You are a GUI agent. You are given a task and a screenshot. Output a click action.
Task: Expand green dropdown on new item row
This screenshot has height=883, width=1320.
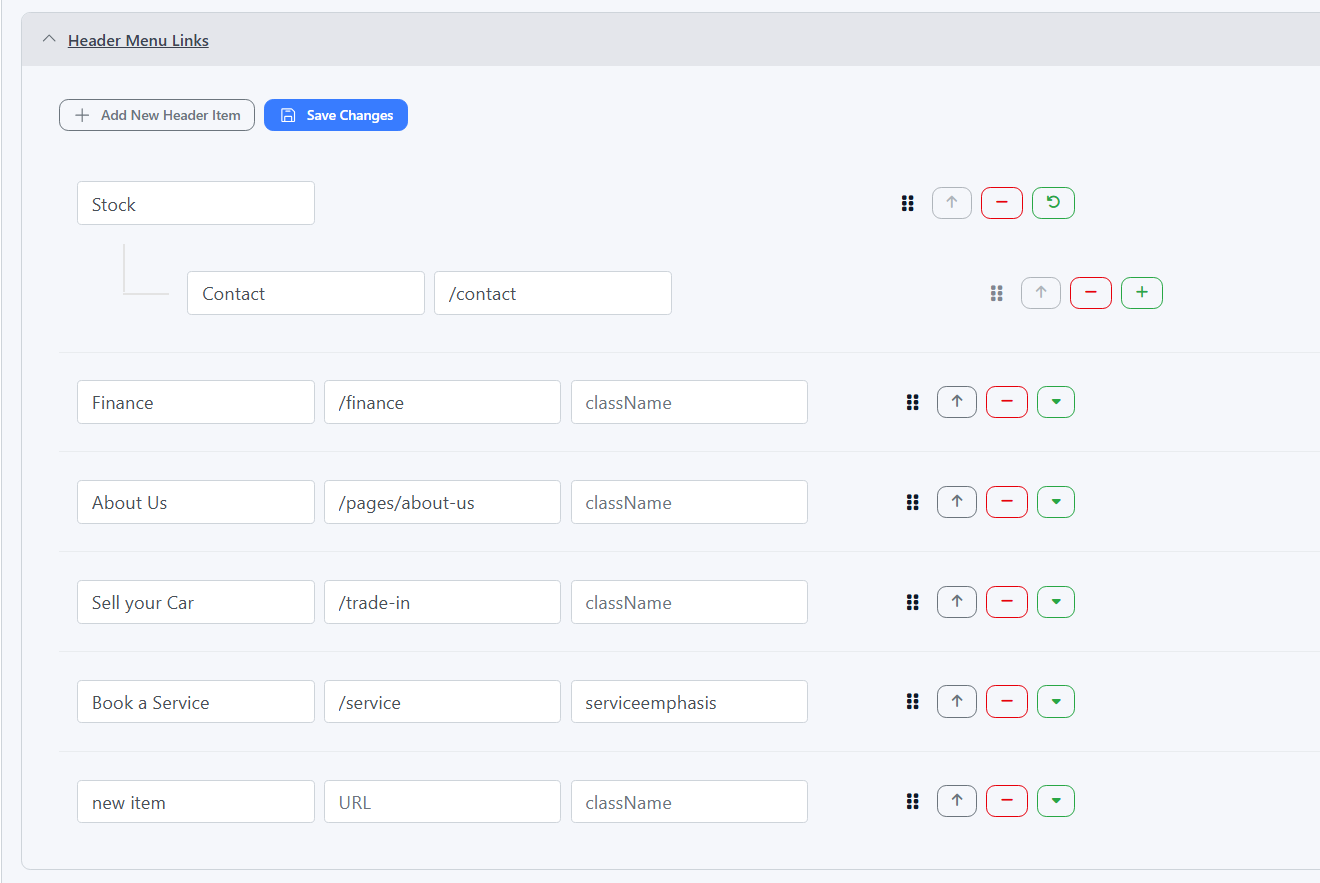[x=1055, y=801]
